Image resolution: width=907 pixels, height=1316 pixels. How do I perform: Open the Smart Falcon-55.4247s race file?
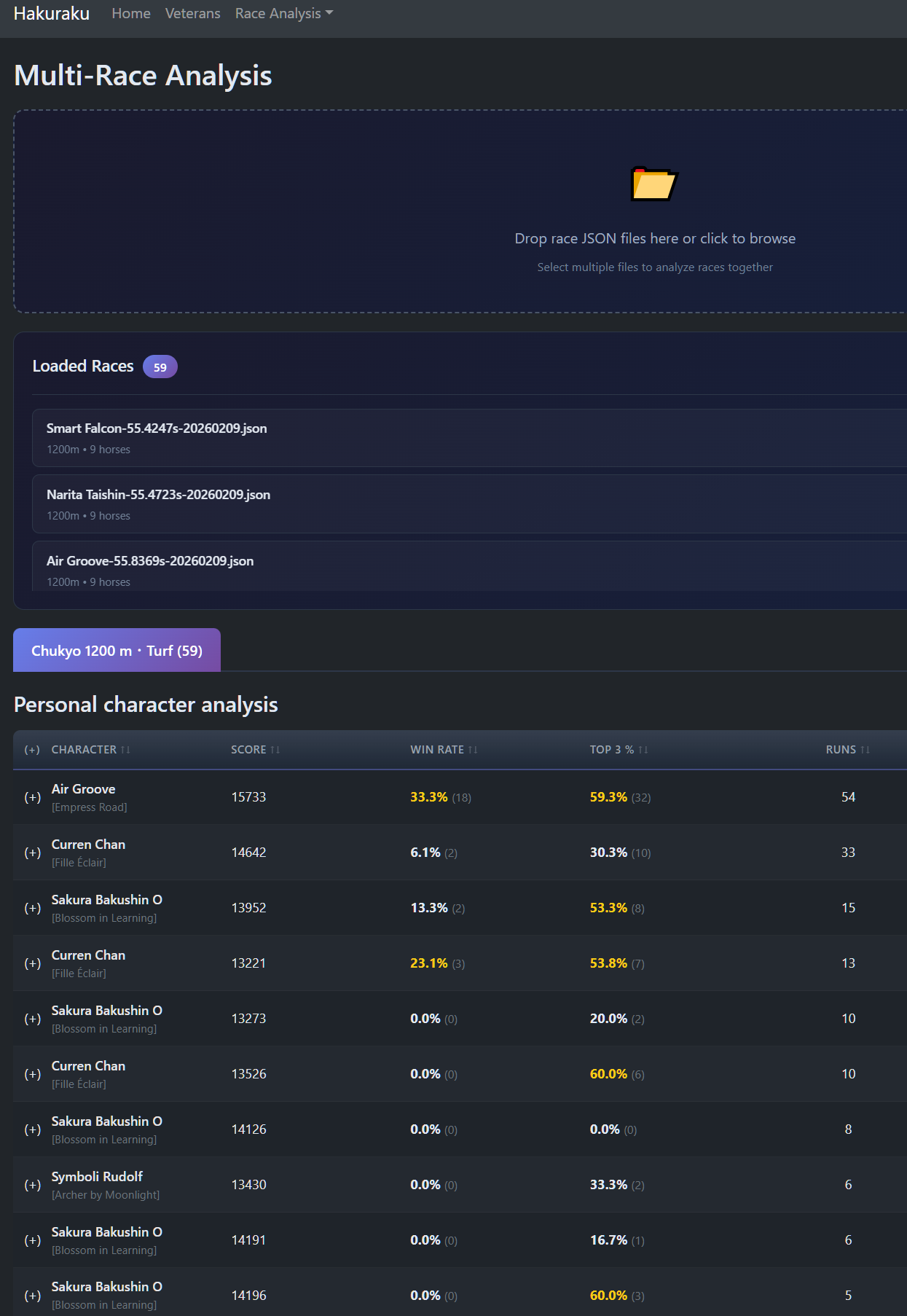pyautogui.click(x=469, y=438)
